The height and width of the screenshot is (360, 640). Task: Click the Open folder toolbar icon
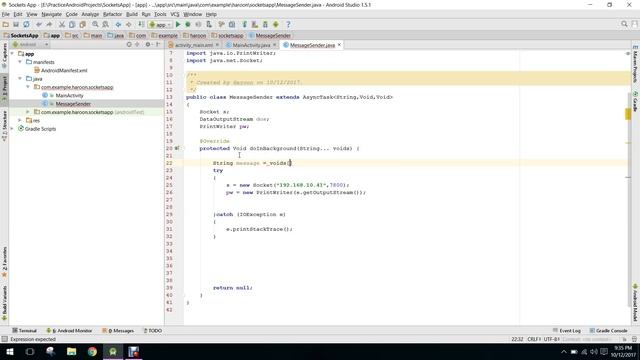click(x=6, y=24)
